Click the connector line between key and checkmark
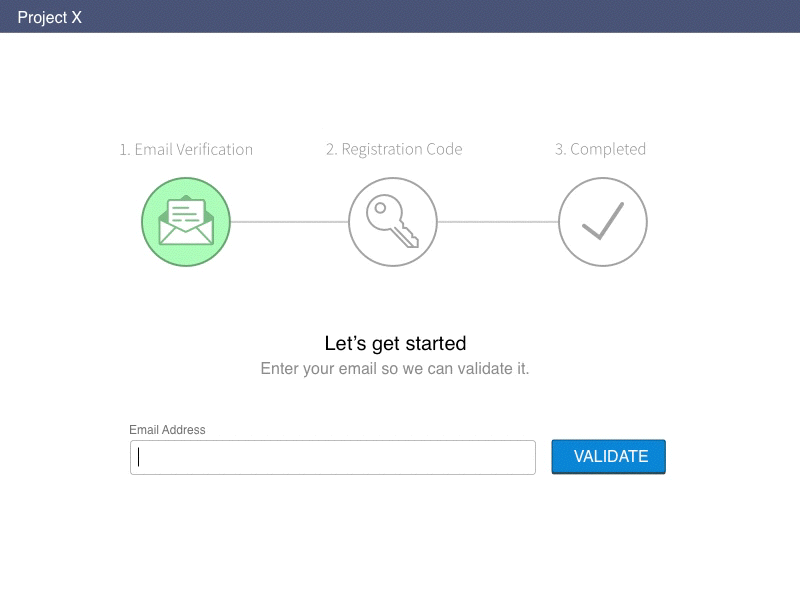The image size is (800, 600). 497,221
